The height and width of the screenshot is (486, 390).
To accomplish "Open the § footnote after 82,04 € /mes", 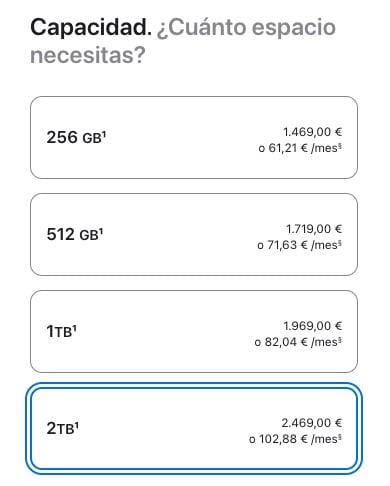I will pos(340,340).
